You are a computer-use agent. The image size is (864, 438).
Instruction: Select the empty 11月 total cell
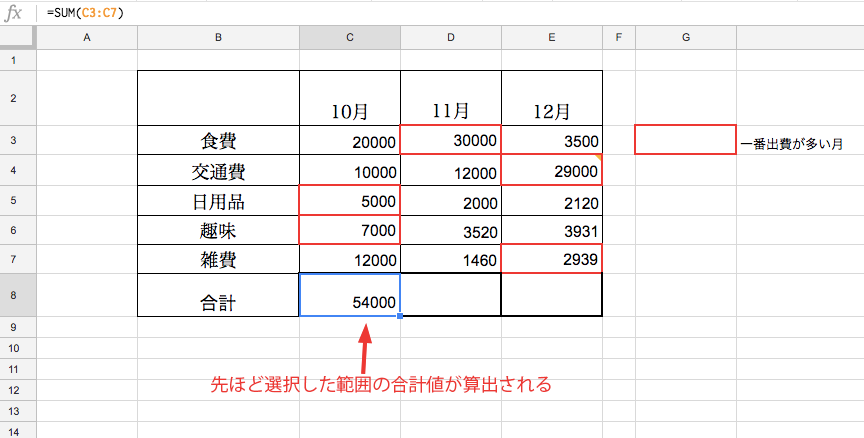[x=451, y=295]
